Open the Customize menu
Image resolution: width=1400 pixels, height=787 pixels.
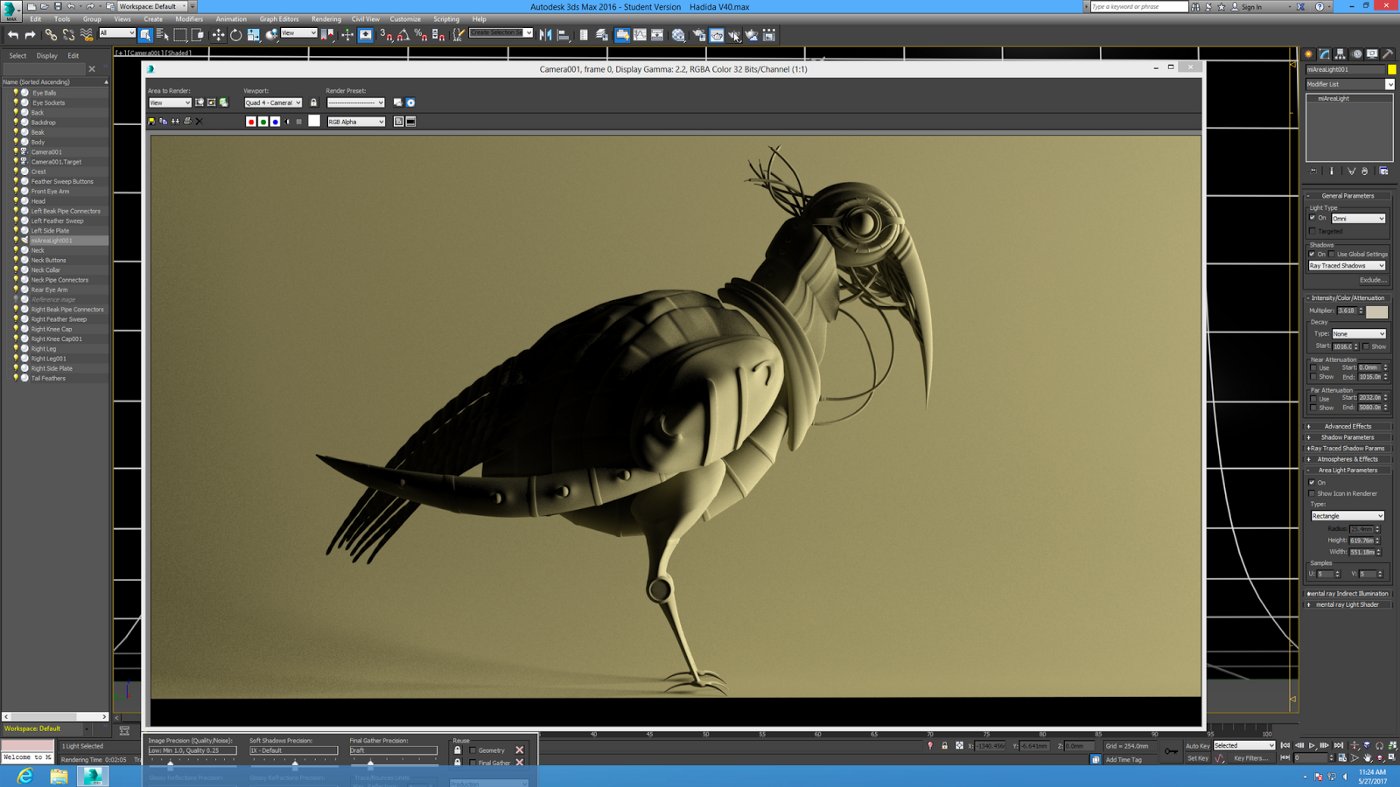pos(405,19)
